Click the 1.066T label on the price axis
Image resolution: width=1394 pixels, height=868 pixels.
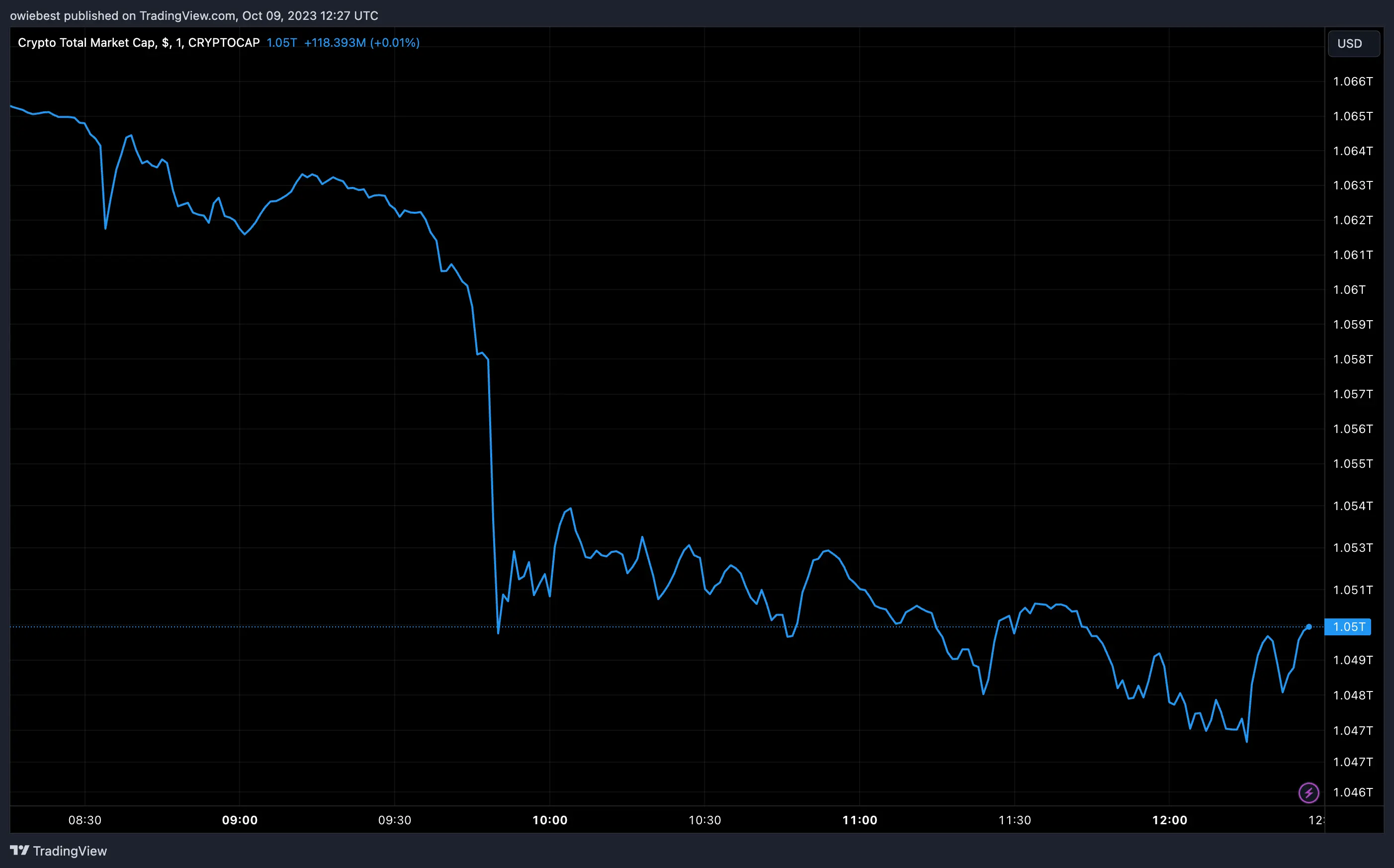pyautogui.click(x=1353, y=82)
